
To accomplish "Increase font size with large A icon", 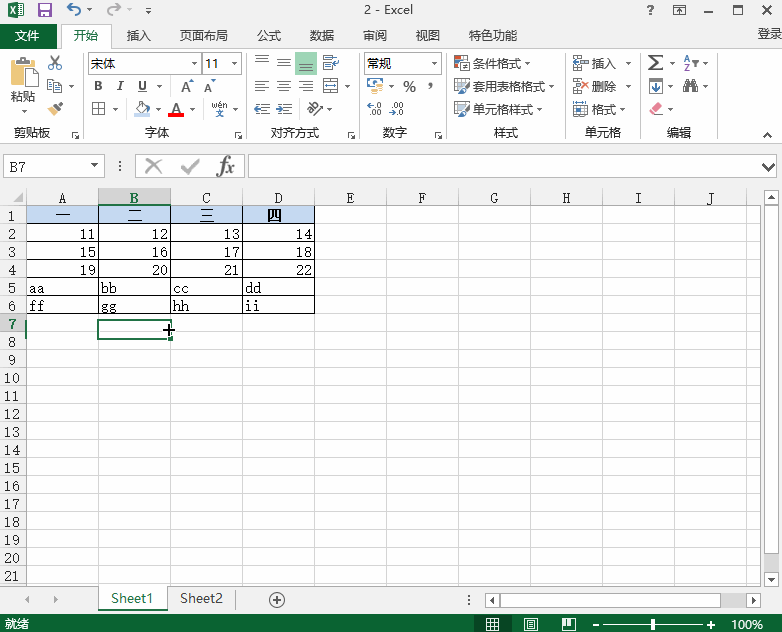I will point(187,86).
